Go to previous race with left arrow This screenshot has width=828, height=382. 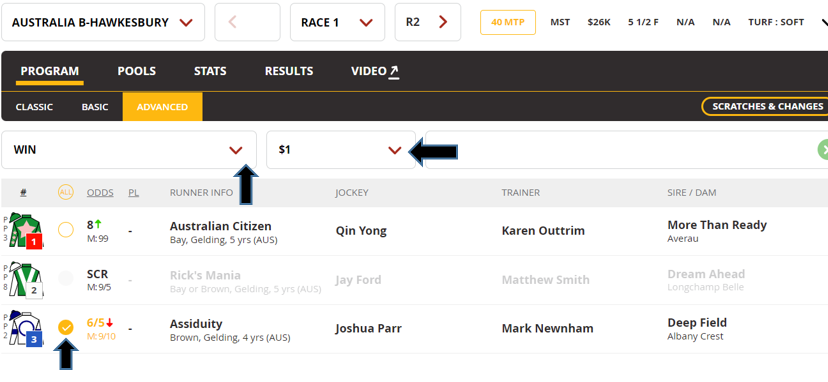232,22
